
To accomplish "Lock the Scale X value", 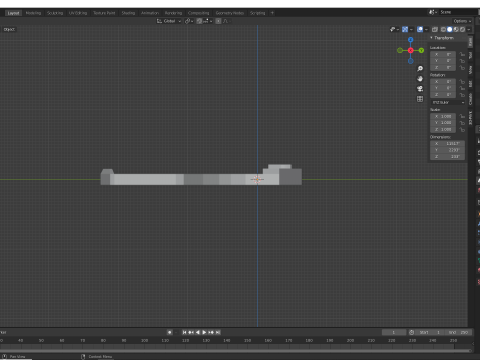I will click(x=462, y=116).
